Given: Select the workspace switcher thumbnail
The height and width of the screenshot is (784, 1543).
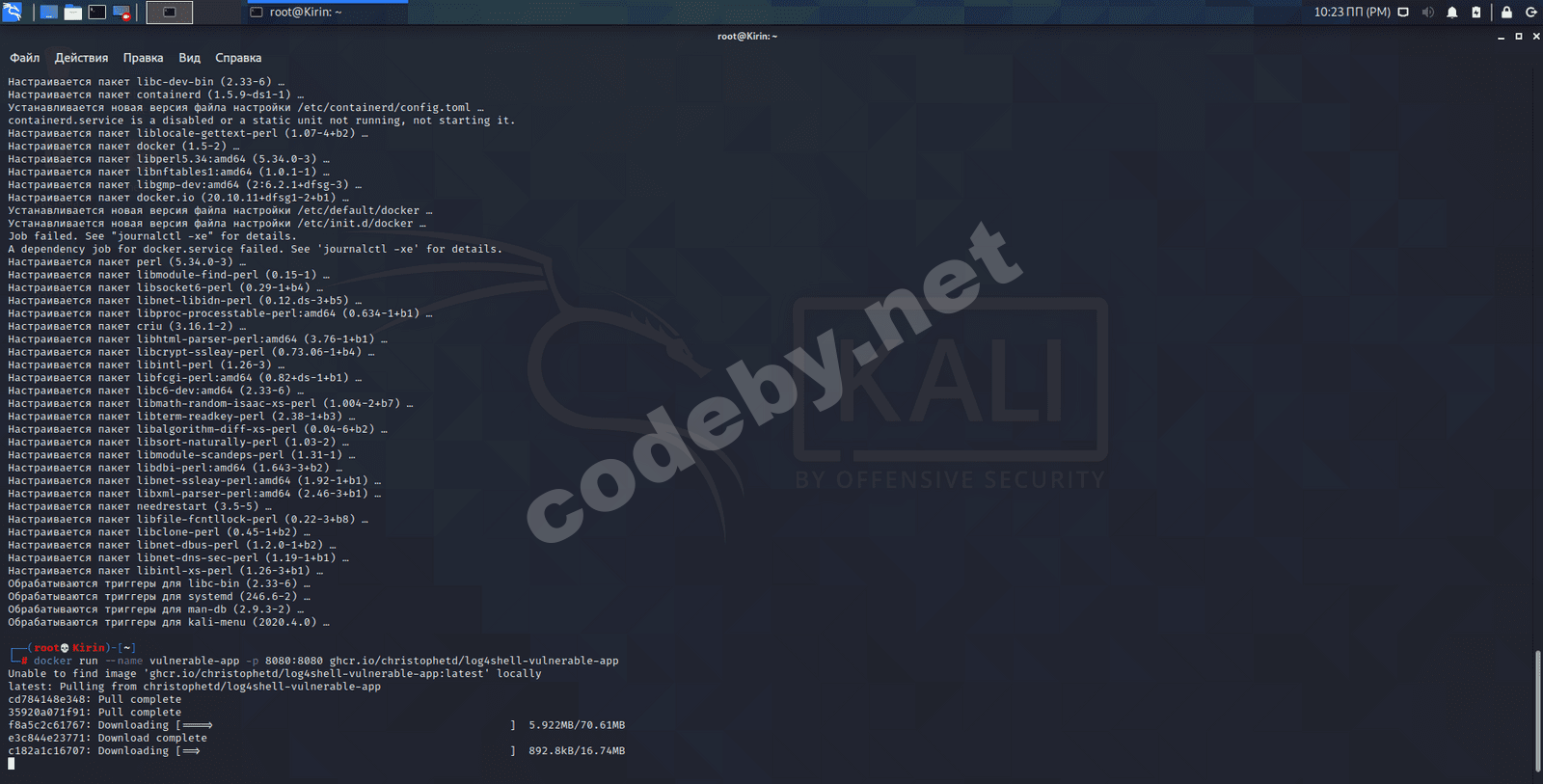Looking at the screenshot, I should [169, 13].
